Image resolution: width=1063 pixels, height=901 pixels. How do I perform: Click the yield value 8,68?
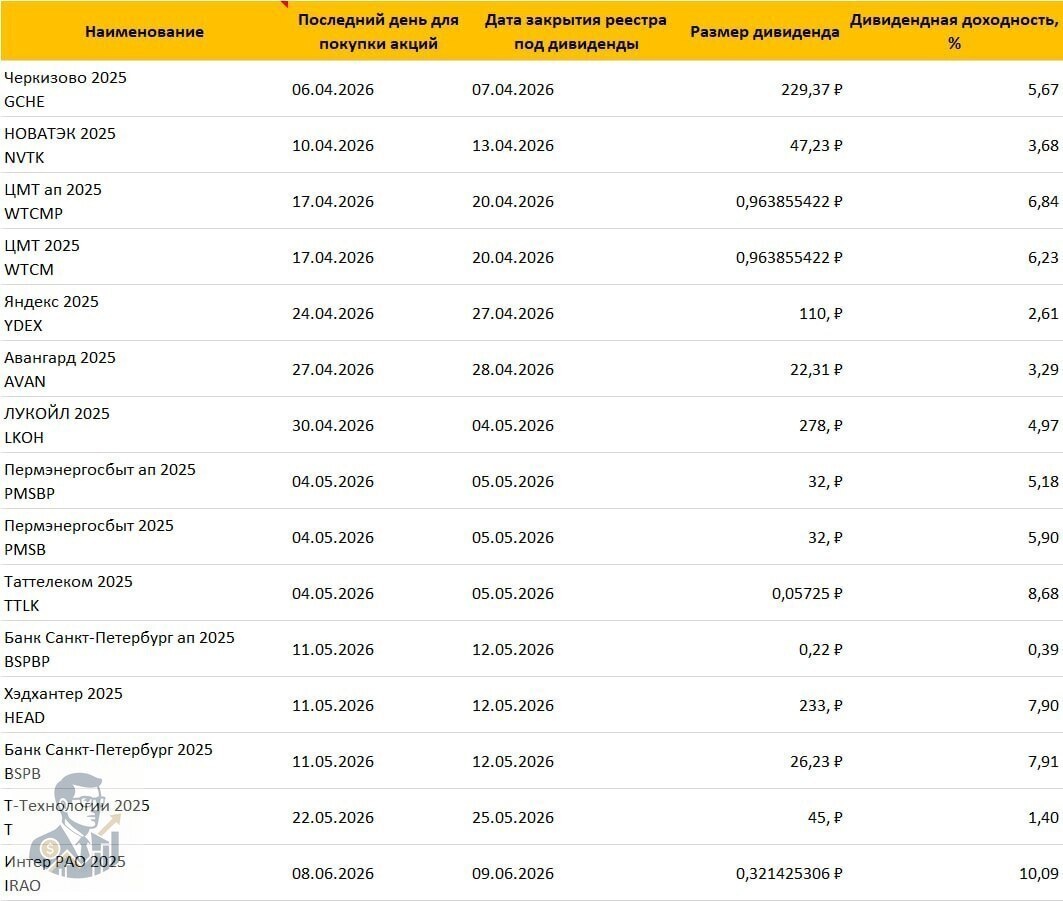[x=1043, y=594]
